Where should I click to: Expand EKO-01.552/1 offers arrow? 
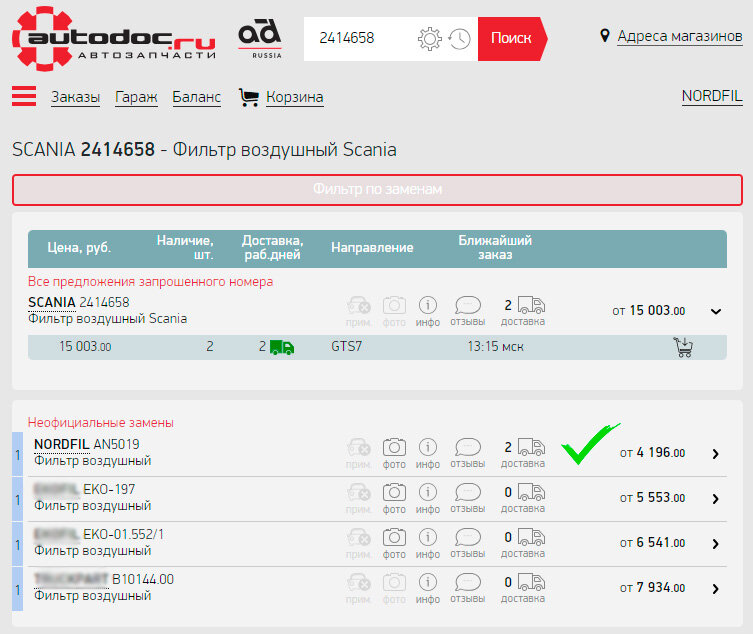716,544
